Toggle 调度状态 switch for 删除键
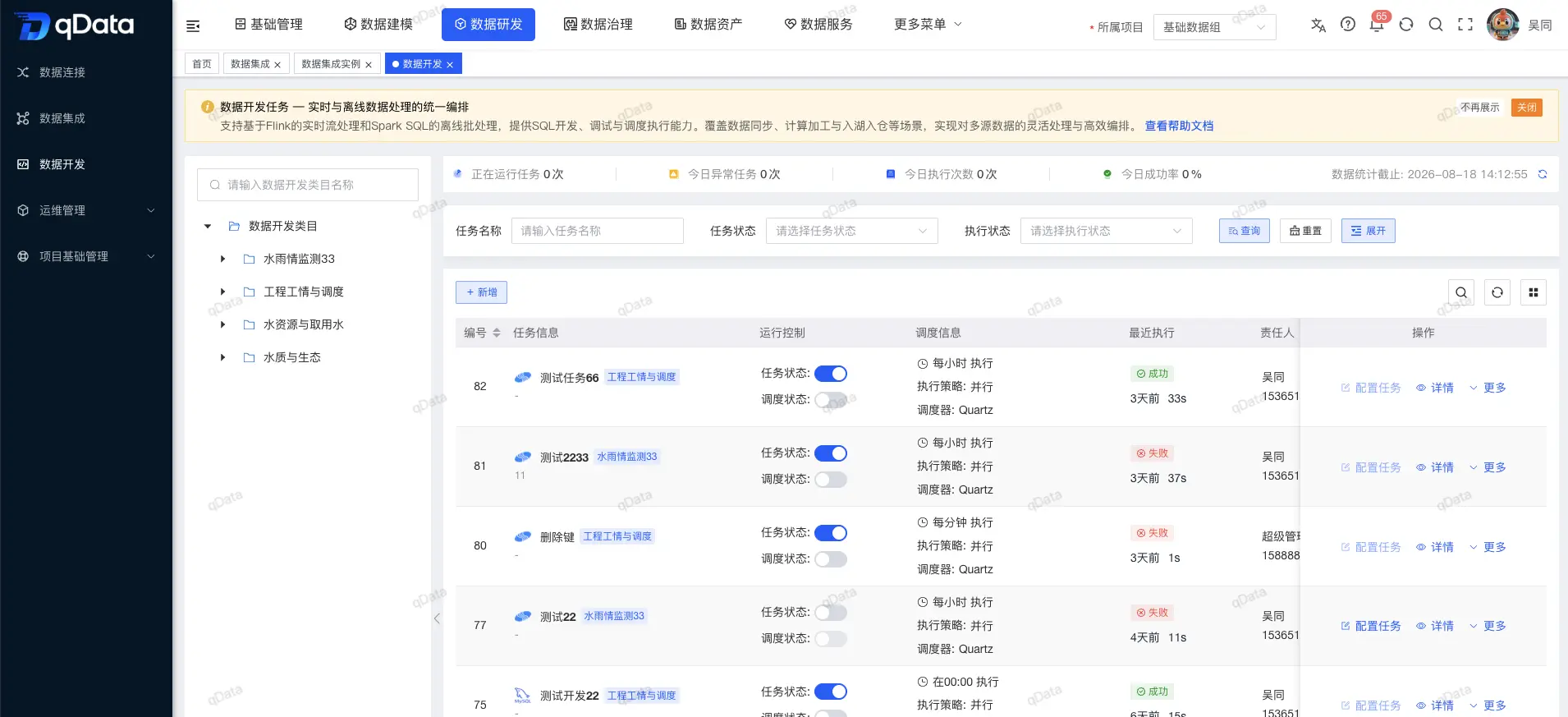Image resolution: width=1568 pixels, height=717 pixels. pos(831,559)
